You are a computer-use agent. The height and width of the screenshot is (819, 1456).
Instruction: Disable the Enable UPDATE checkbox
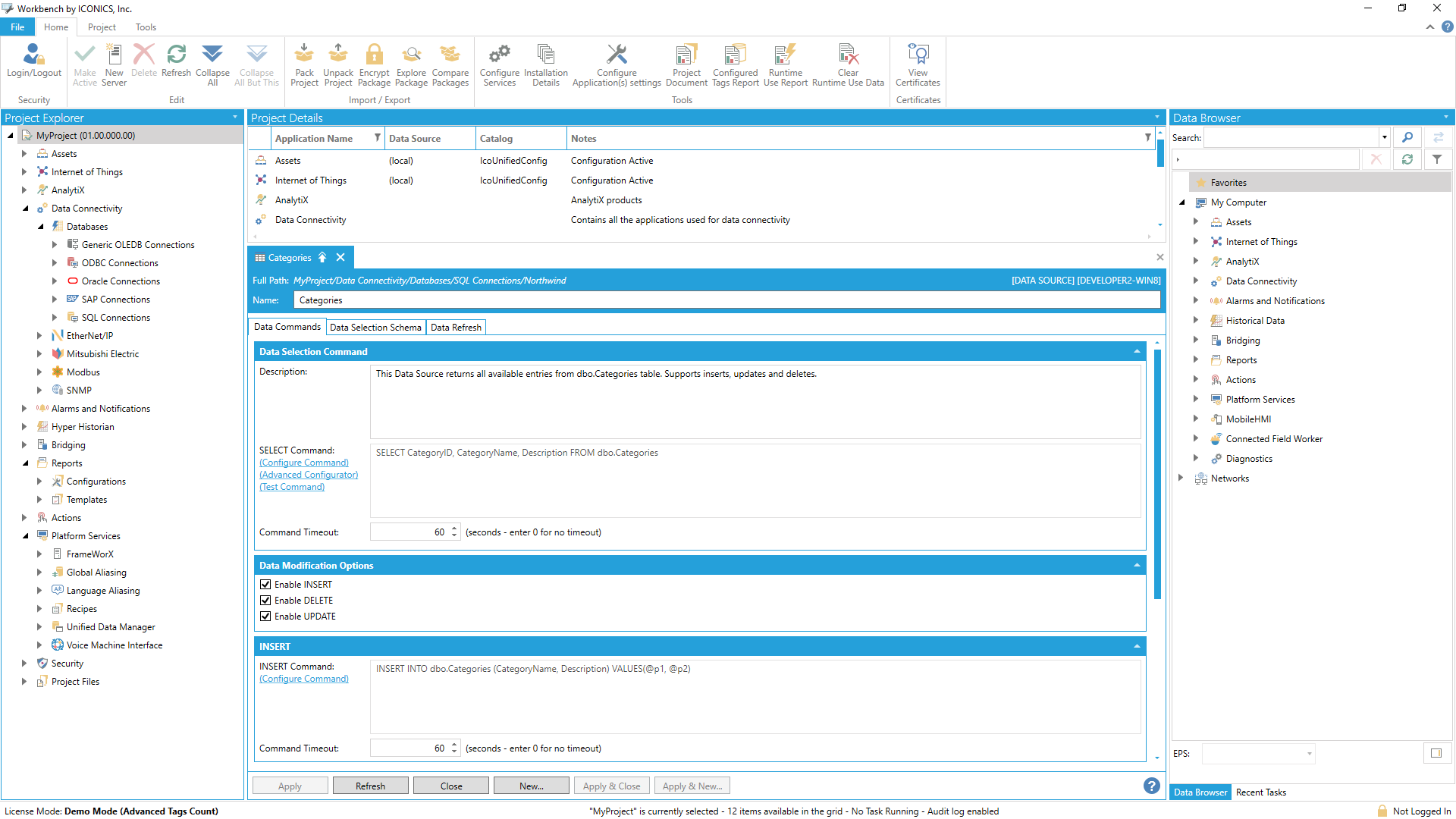[x=265, y=617]
